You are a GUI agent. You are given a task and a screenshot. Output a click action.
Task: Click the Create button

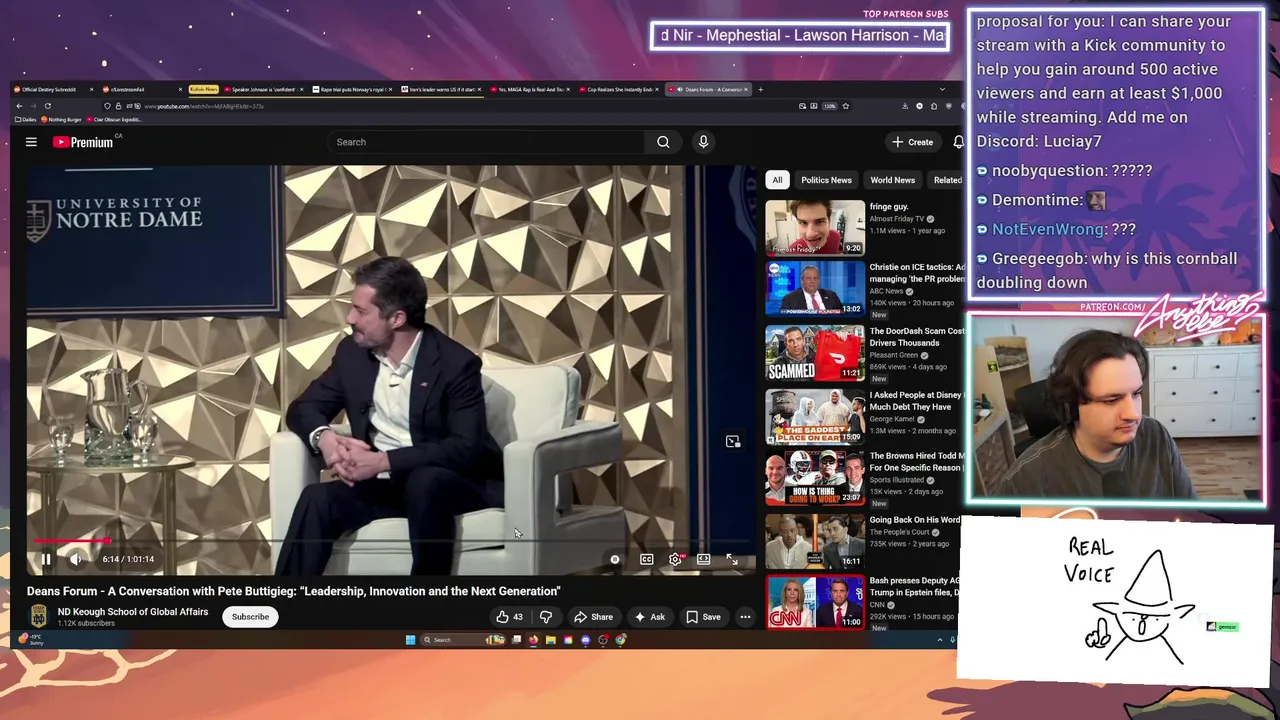click(x=913, y=142)
